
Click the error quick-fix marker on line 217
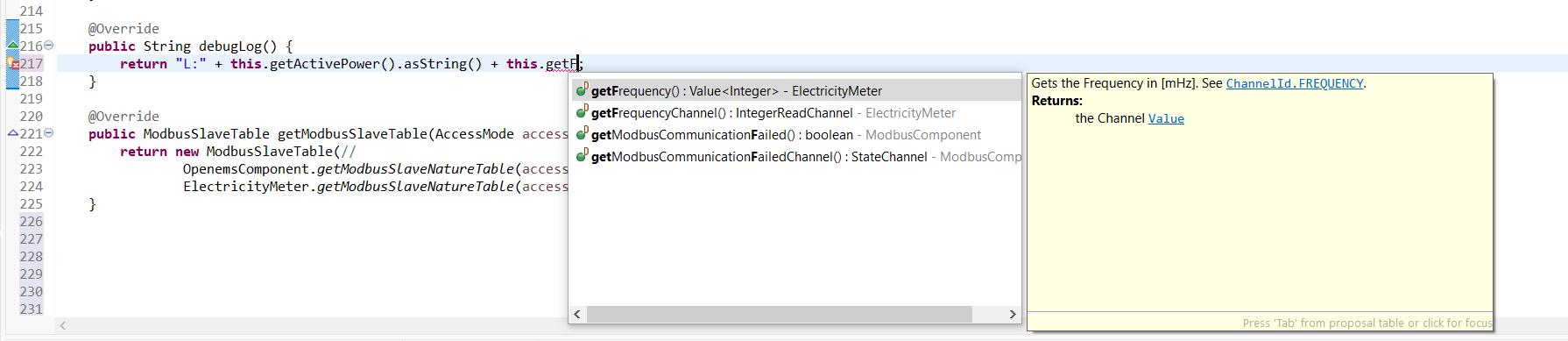(12, 64)
